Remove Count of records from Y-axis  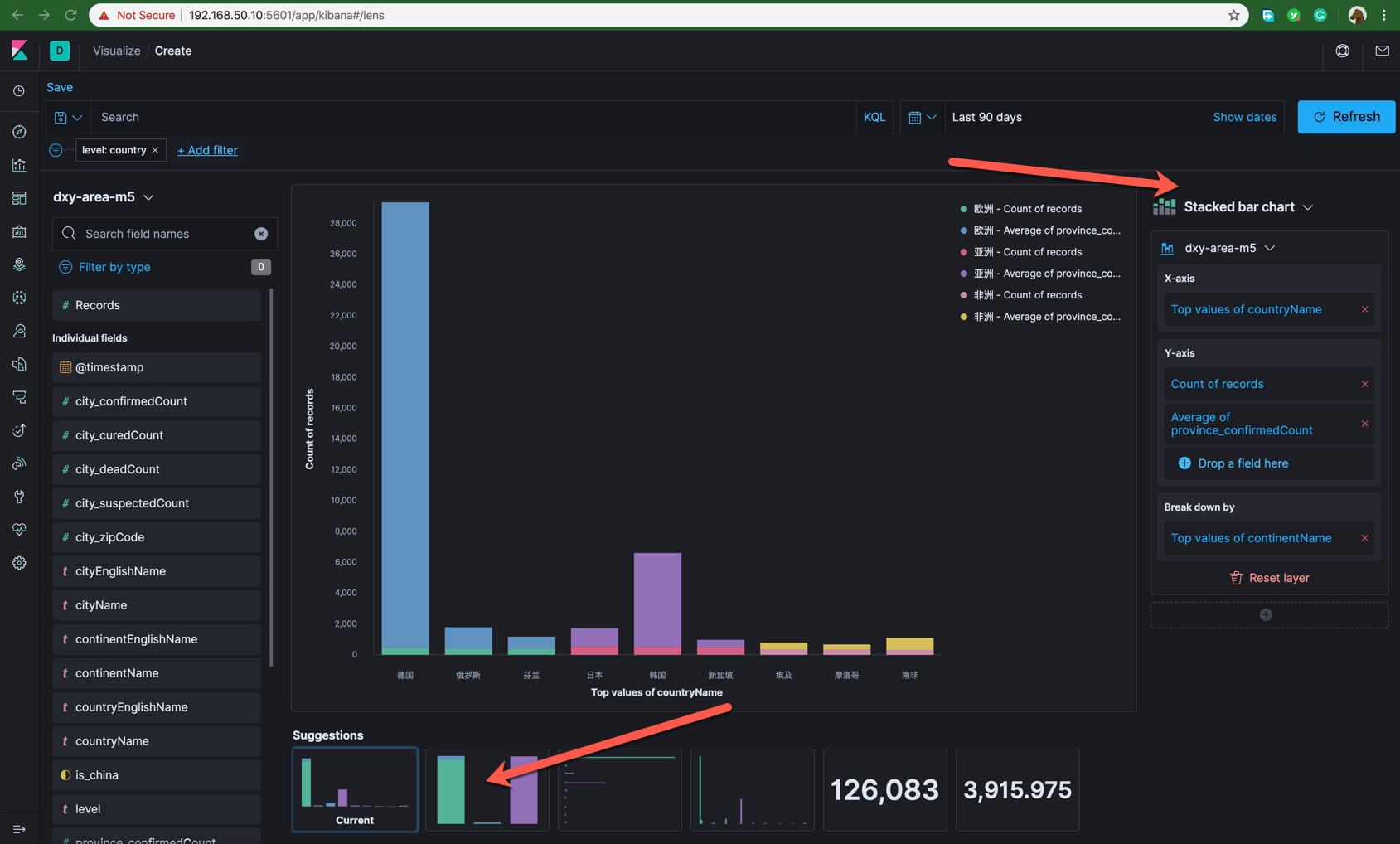(x=1364, y=384)
